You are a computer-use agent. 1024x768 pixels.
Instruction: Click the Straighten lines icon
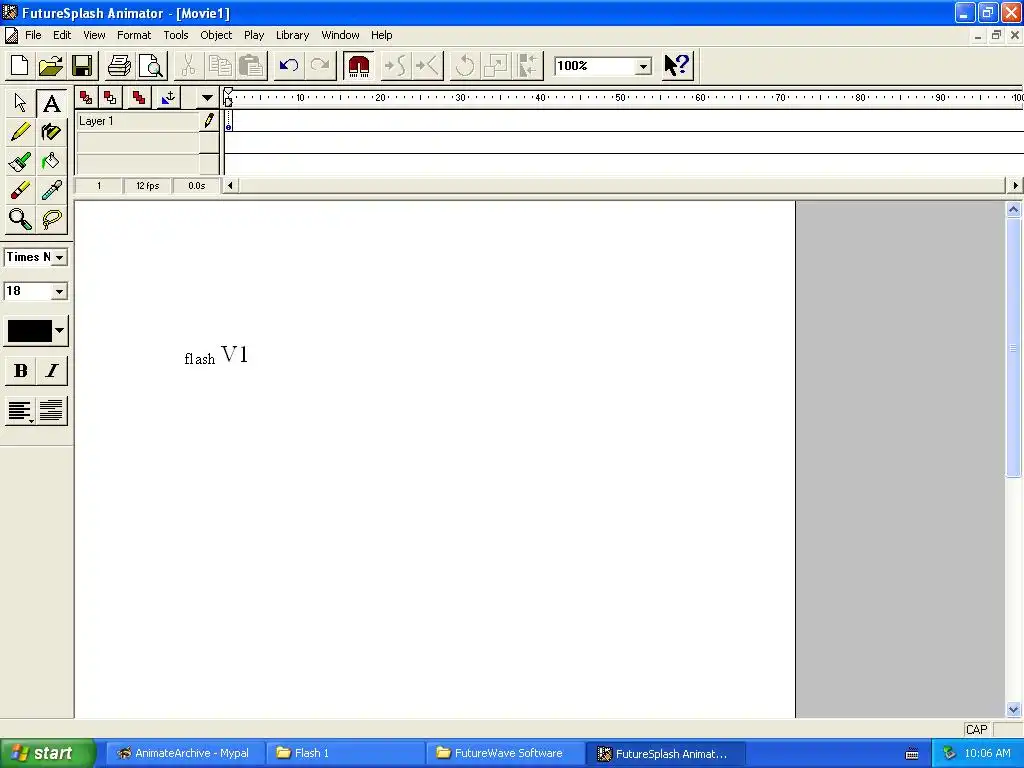428,65
